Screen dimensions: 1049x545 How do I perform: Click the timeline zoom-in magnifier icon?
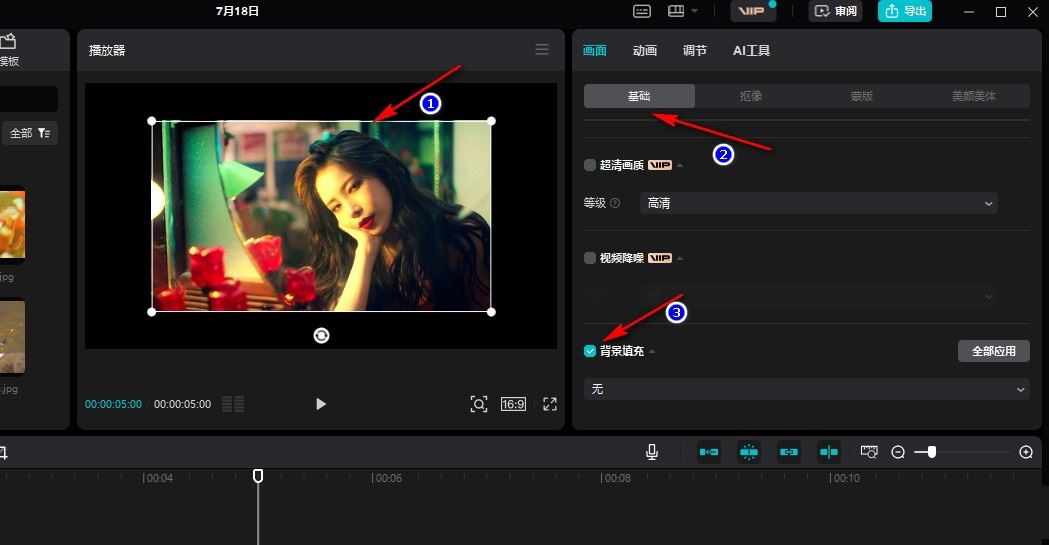(x=1025, y=452)
